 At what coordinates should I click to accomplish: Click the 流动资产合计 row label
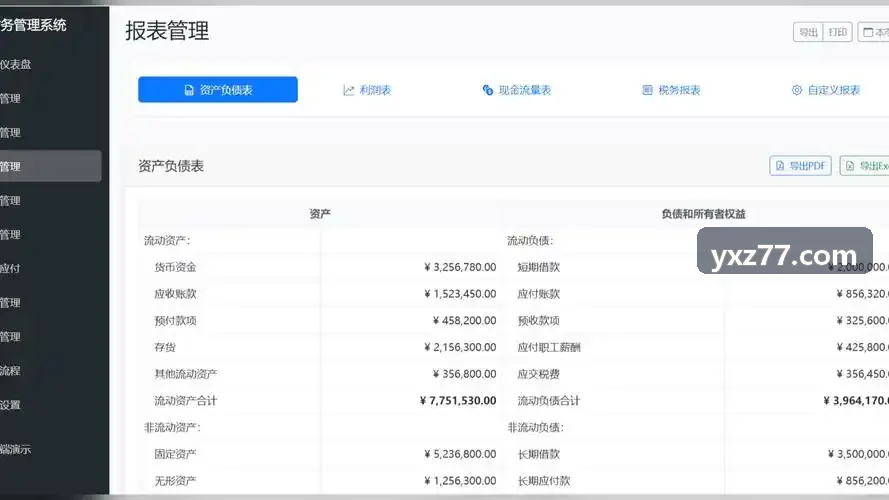186,400
